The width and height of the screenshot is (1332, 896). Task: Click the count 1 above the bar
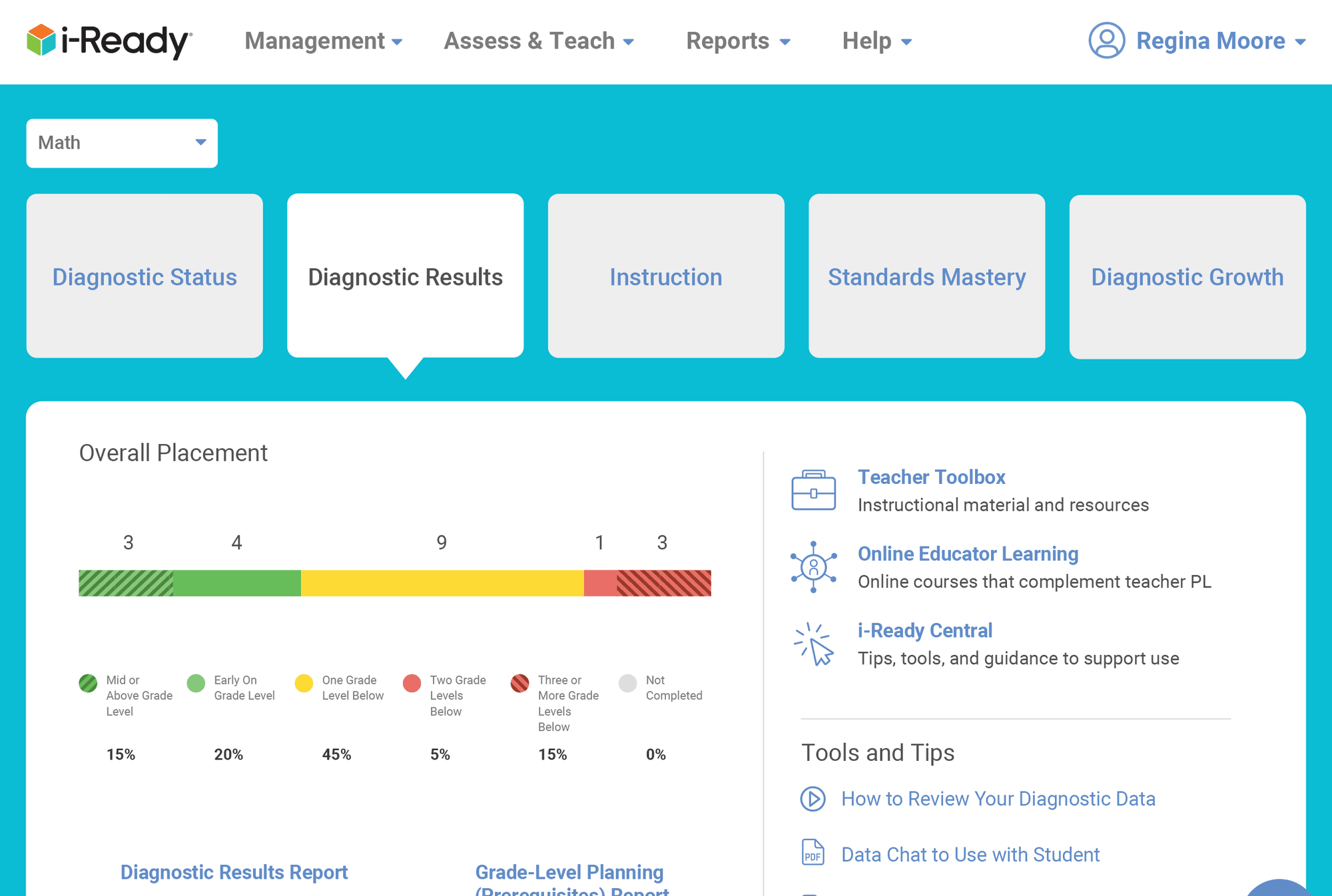coord(599,543)
